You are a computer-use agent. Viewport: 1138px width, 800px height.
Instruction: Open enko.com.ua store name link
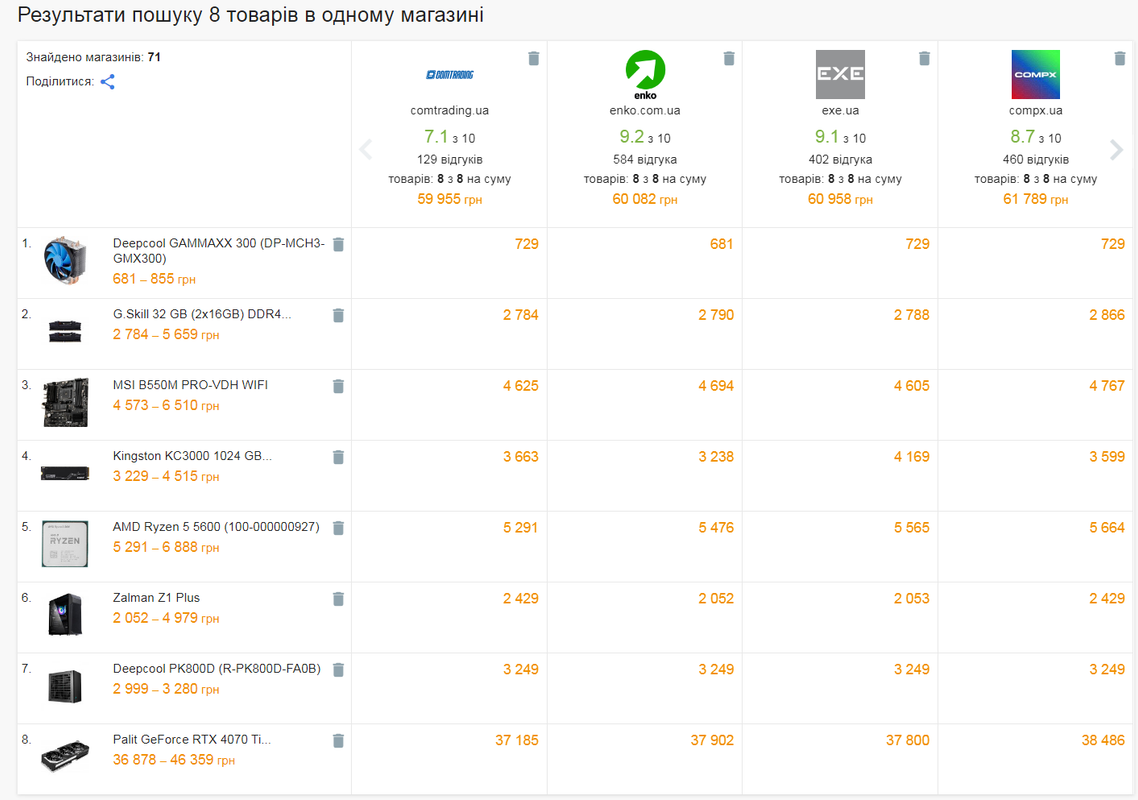(645, 110)
